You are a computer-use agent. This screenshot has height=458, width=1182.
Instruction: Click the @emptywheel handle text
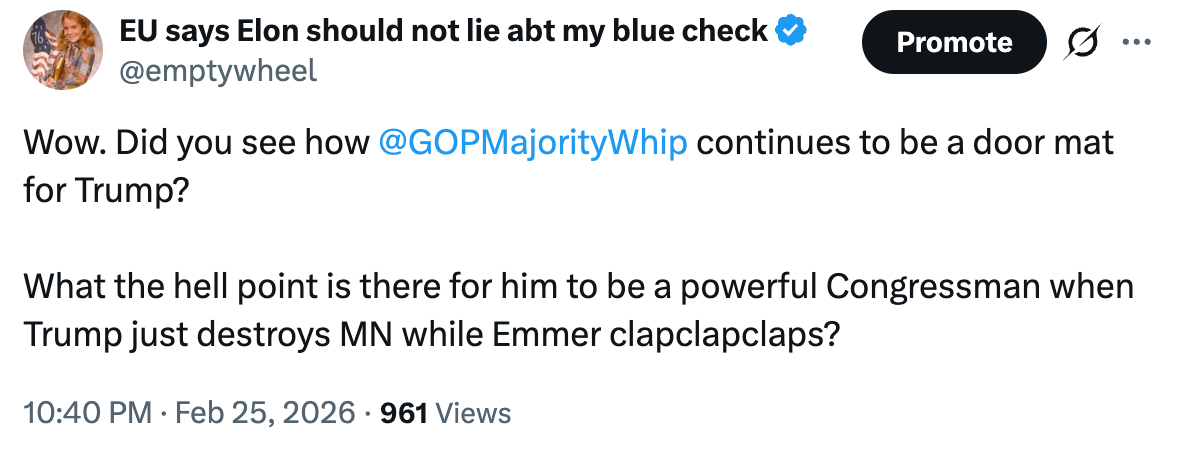pyautogui.click(x=218, y=72)
